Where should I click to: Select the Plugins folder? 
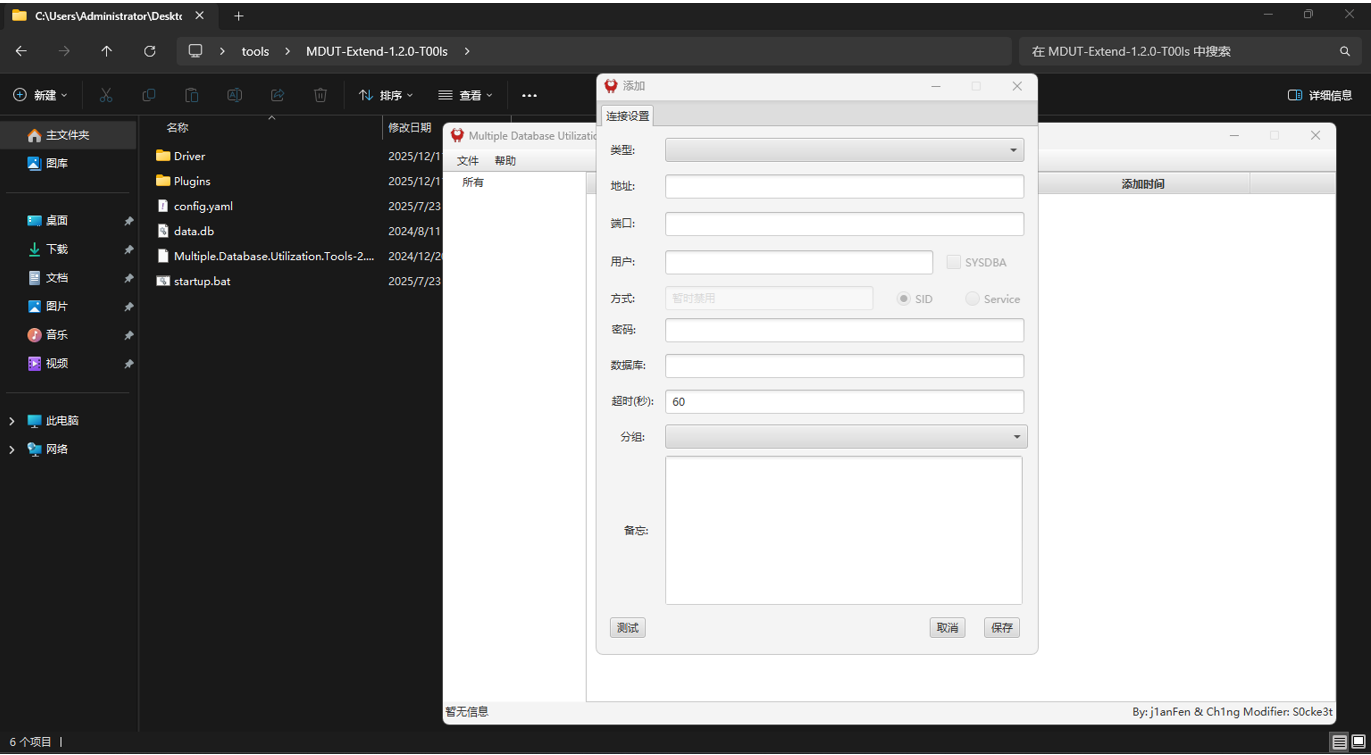pyautogui.click(x=192, y=181)
